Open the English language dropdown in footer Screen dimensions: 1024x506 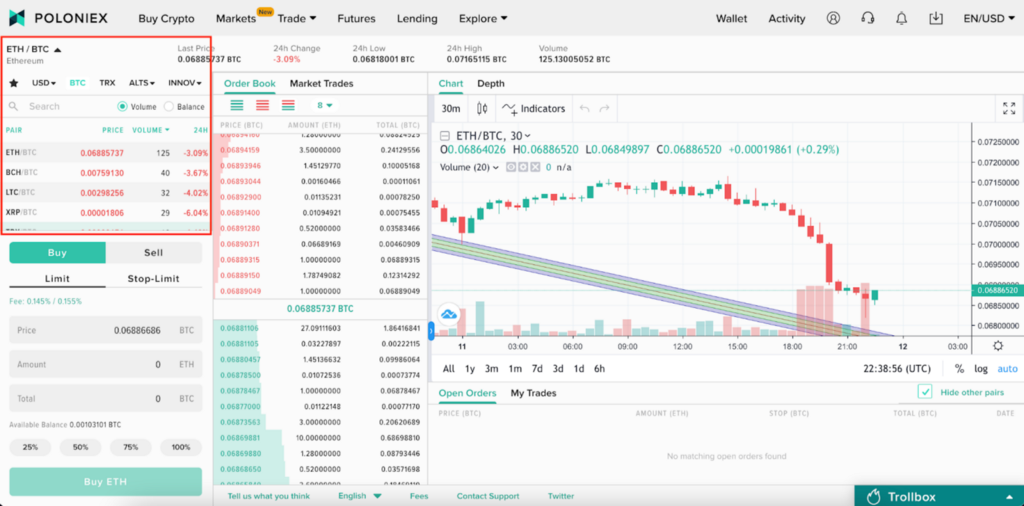pos(359,496)
